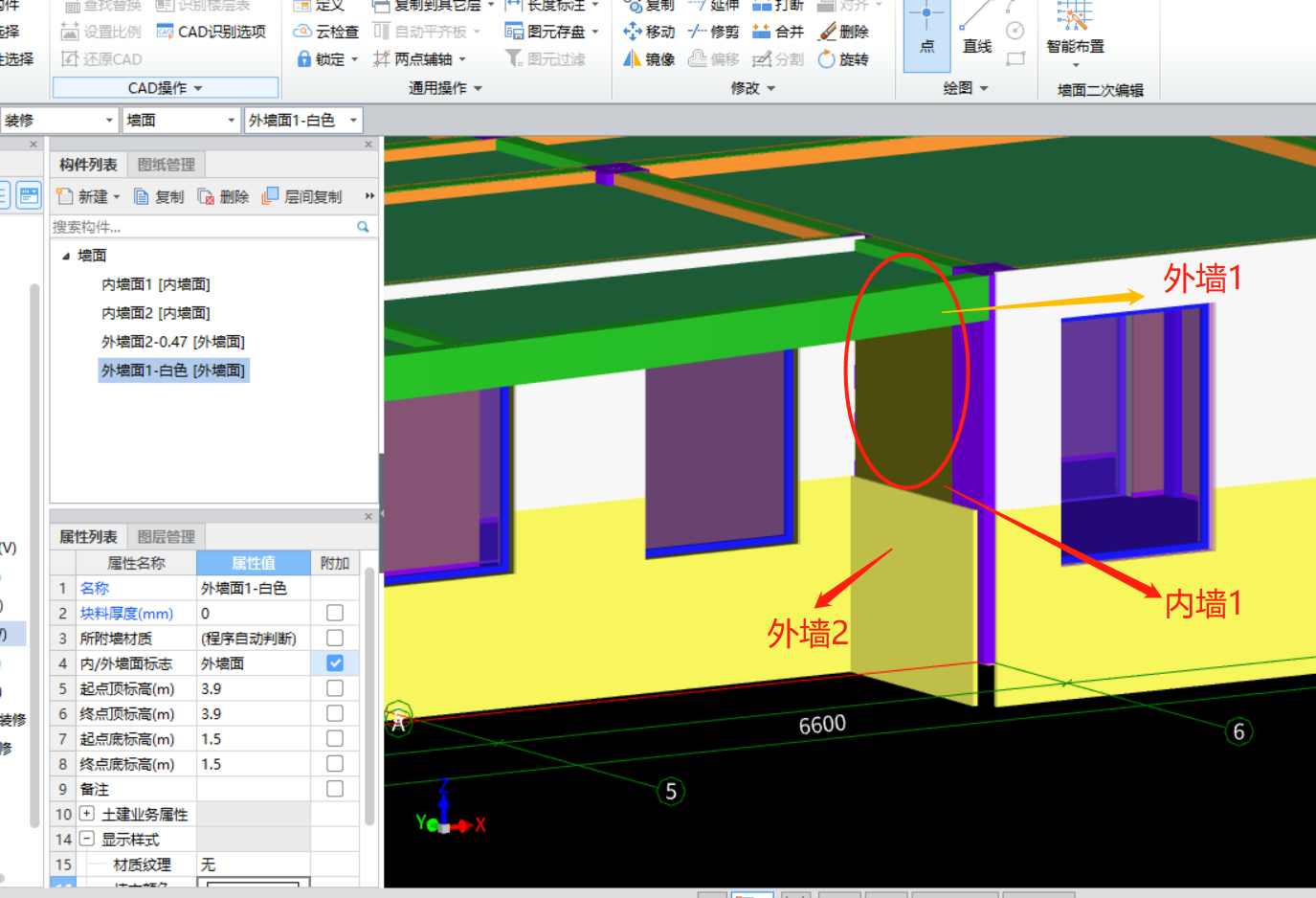Open the 装修 category dropdown
This screenshot has width=1316, height=898.
108,121
